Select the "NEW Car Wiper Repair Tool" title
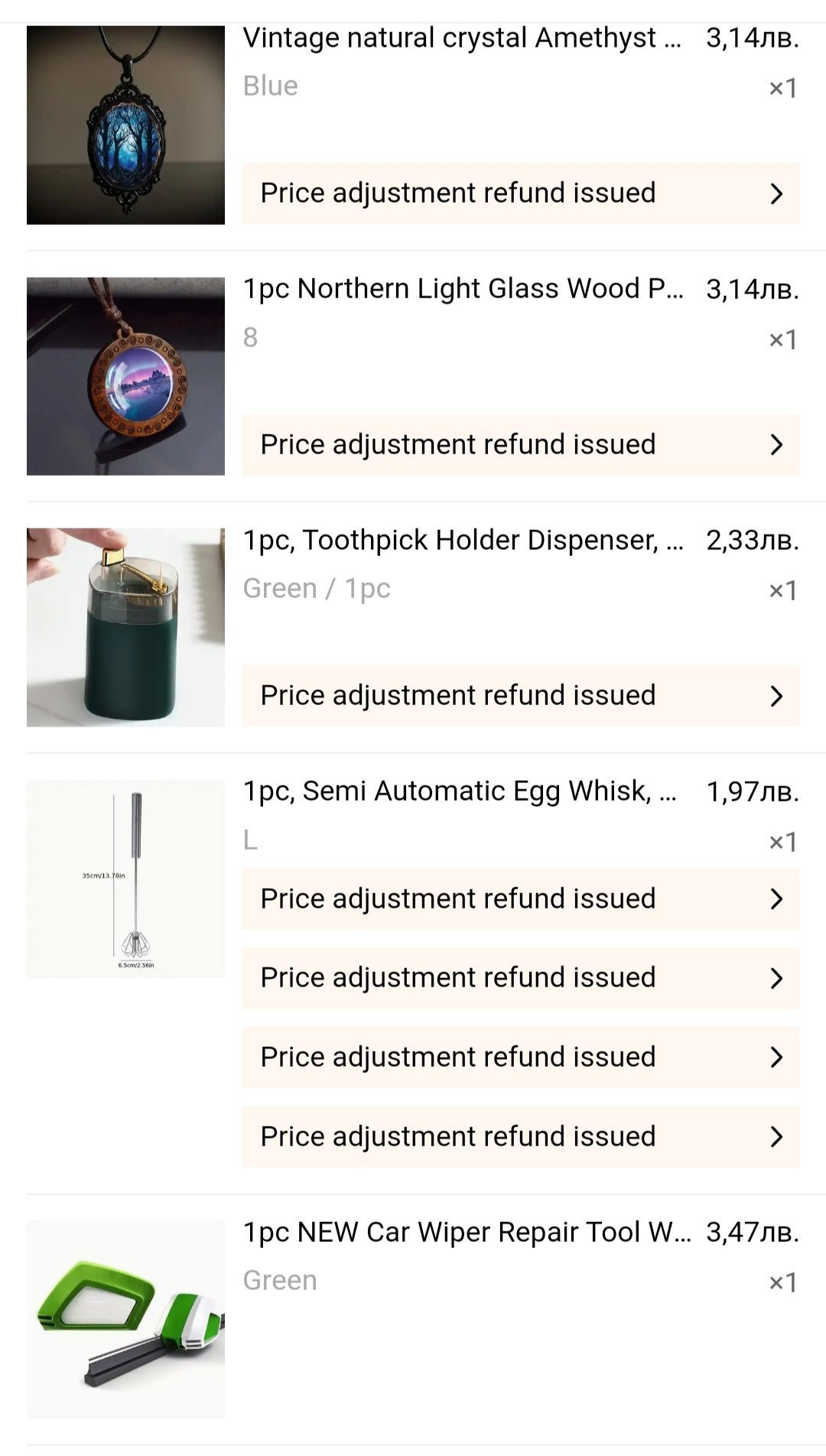This screenshot has height=1456, width=826. 466,1232
